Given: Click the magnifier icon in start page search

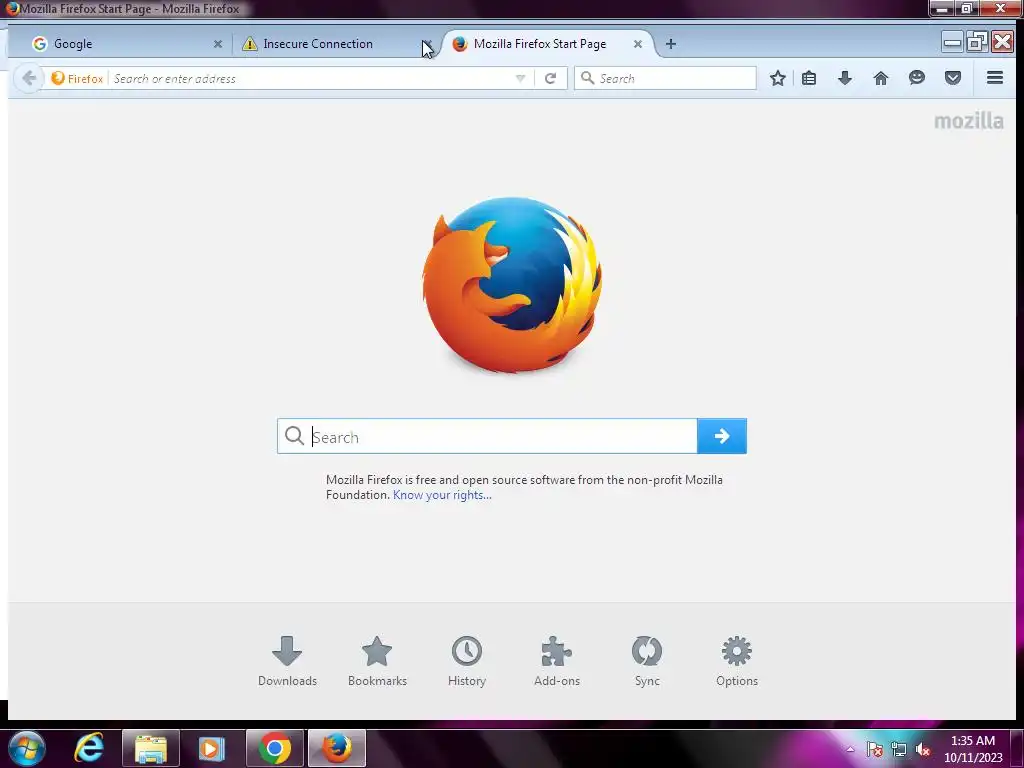Looking at the screenshot, I should (x=295, y=436).
